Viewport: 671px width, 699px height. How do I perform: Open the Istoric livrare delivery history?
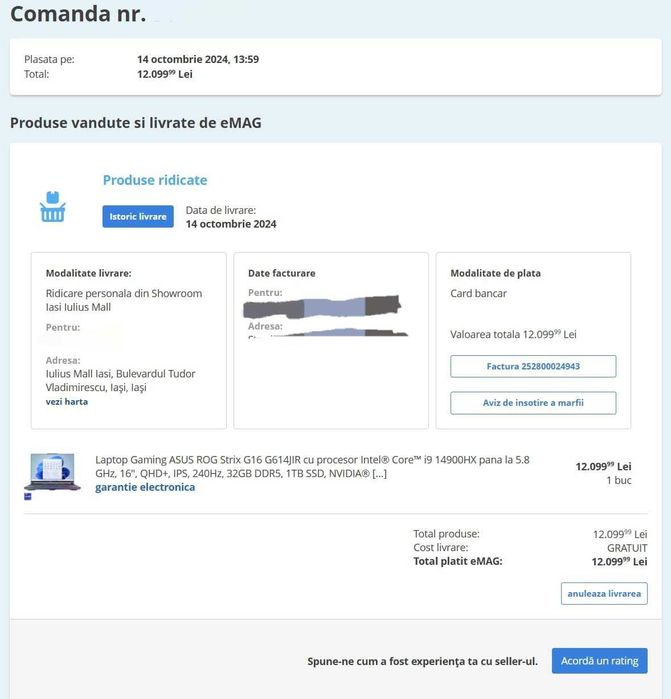(x=138, y=216)
